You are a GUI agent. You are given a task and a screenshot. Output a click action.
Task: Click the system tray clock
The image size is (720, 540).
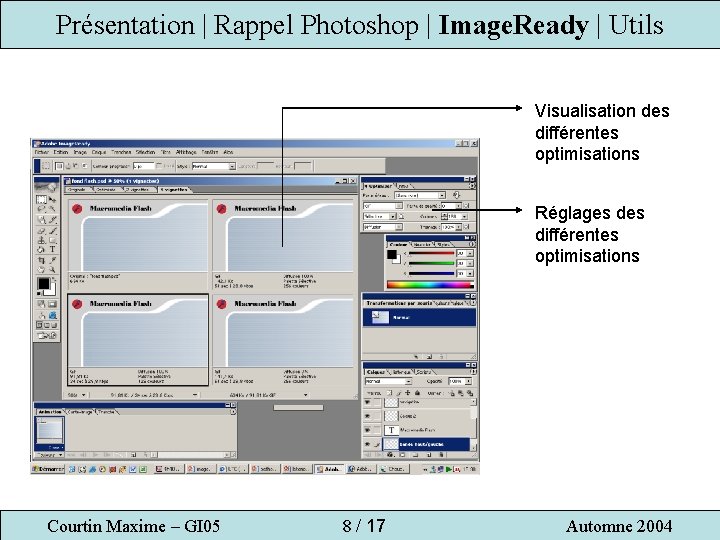tap(469, 469)
